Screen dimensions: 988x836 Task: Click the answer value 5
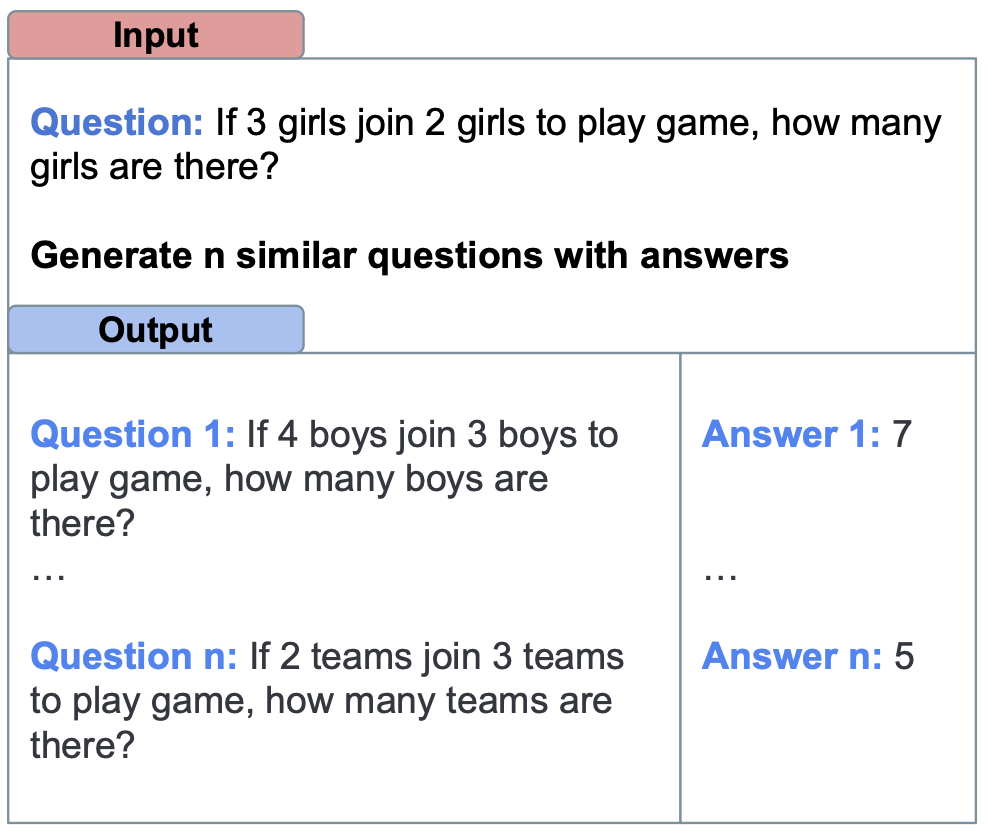click(x=904, y=656)
